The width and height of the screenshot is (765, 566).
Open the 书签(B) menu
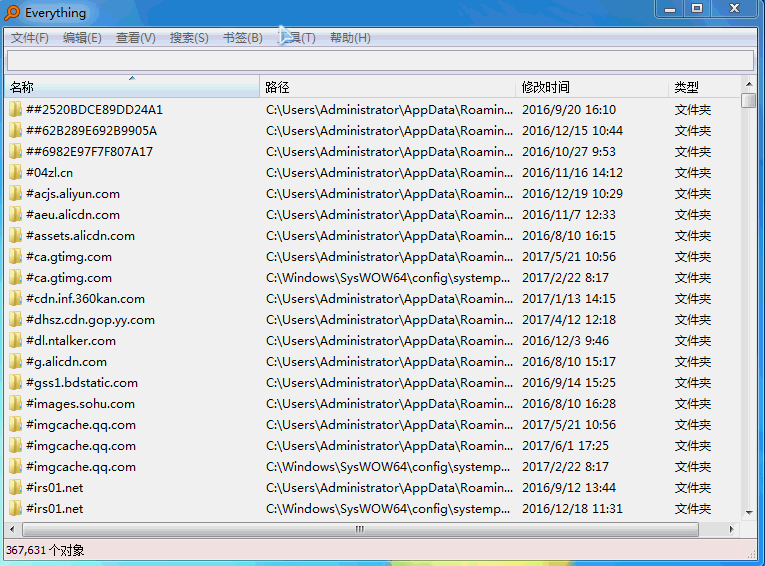tap(242, 38)
